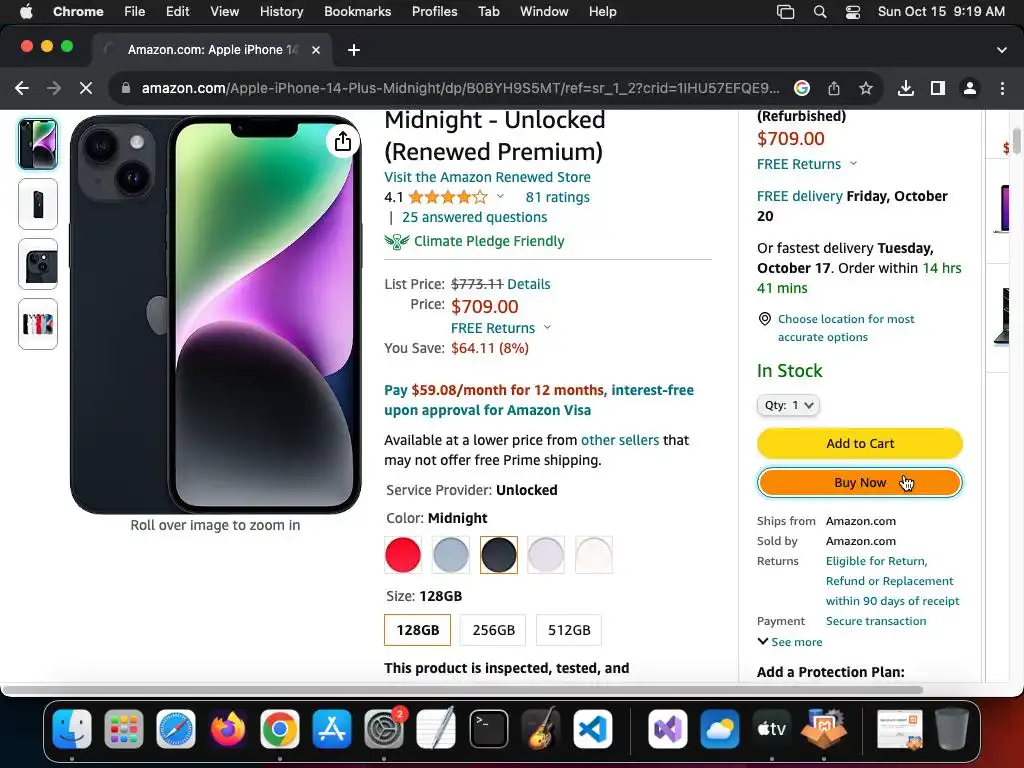The image size is (1024, 768).
Task: Bookmark this page with the star icon
Action: click(866, 88)
